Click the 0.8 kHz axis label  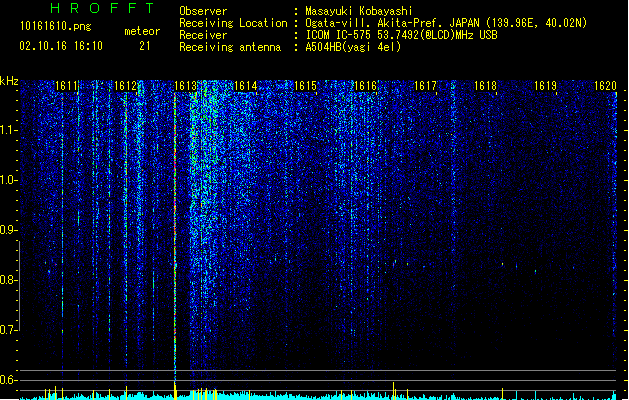[x=9, y=280]
